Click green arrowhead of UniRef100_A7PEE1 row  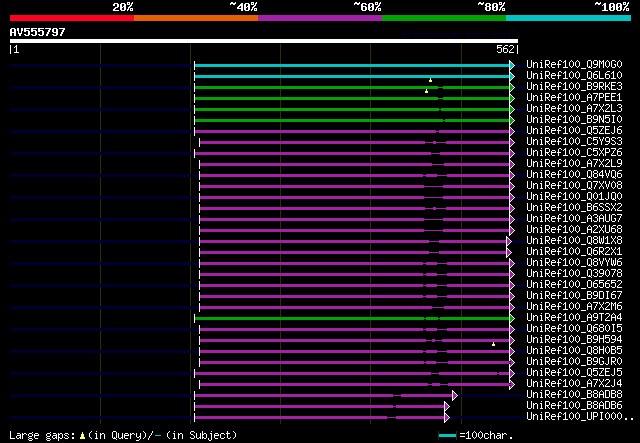[512, 98]
